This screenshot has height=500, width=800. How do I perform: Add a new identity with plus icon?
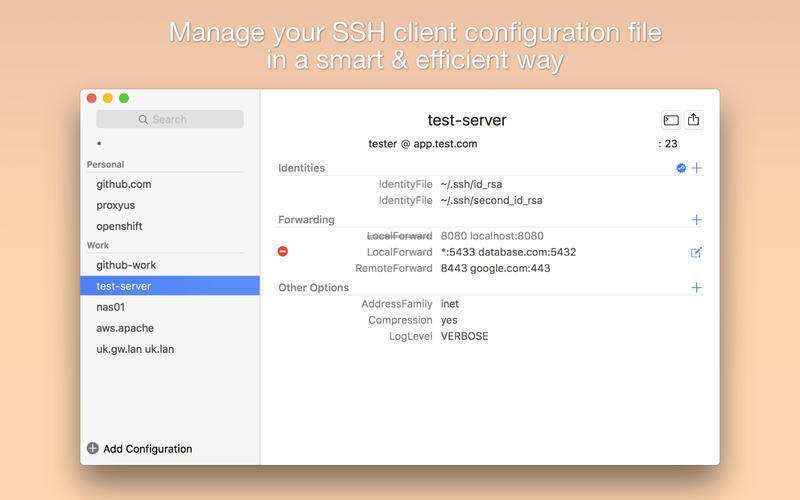(x=697, y=168)
